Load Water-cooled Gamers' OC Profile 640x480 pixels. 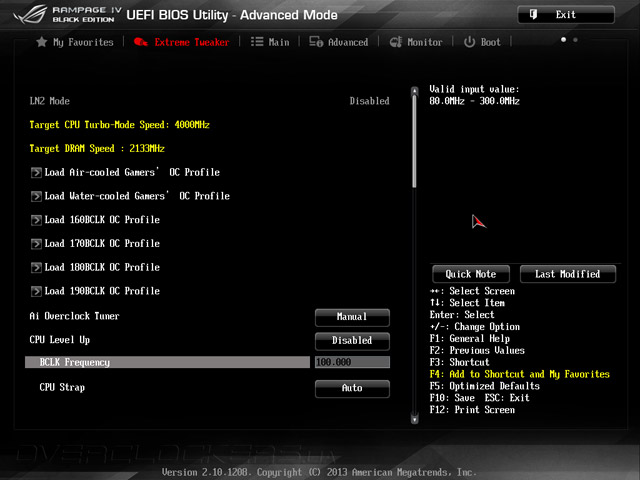coord(137,196)
